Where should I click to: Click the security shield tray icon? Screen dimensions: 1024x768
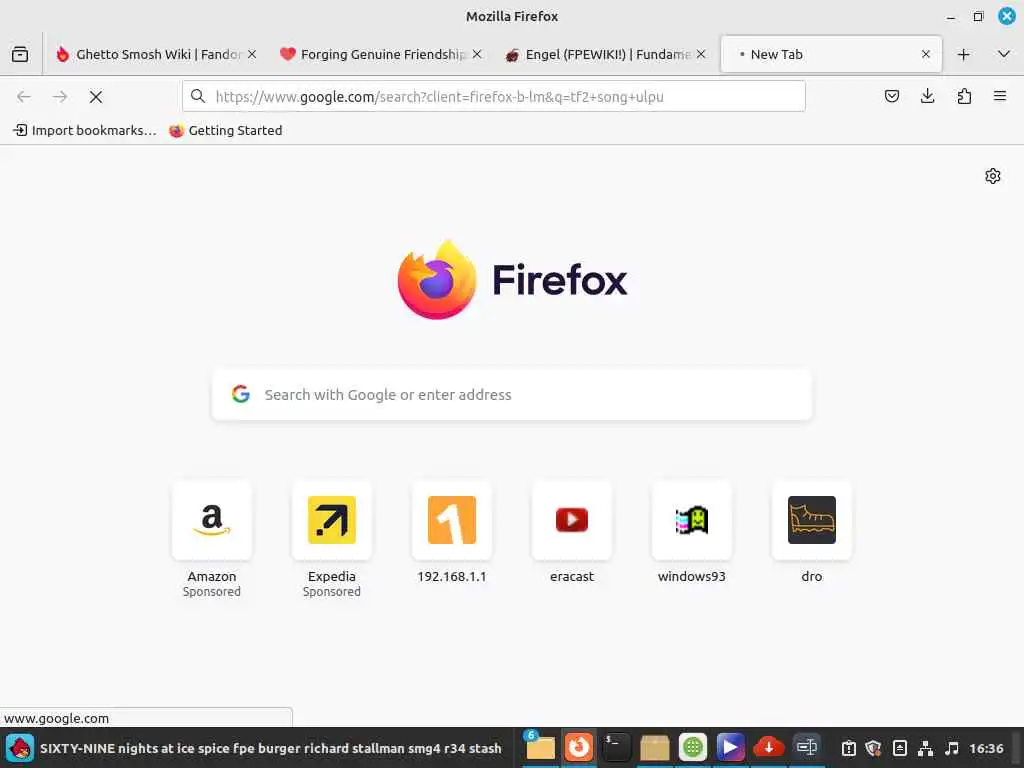point(874,748)
